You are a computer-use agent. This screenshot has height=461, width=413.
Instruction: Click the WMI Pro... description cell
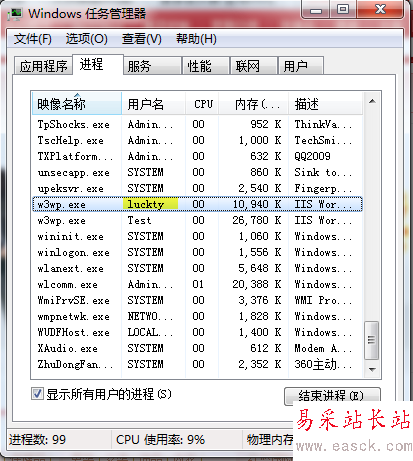point(323,300)
